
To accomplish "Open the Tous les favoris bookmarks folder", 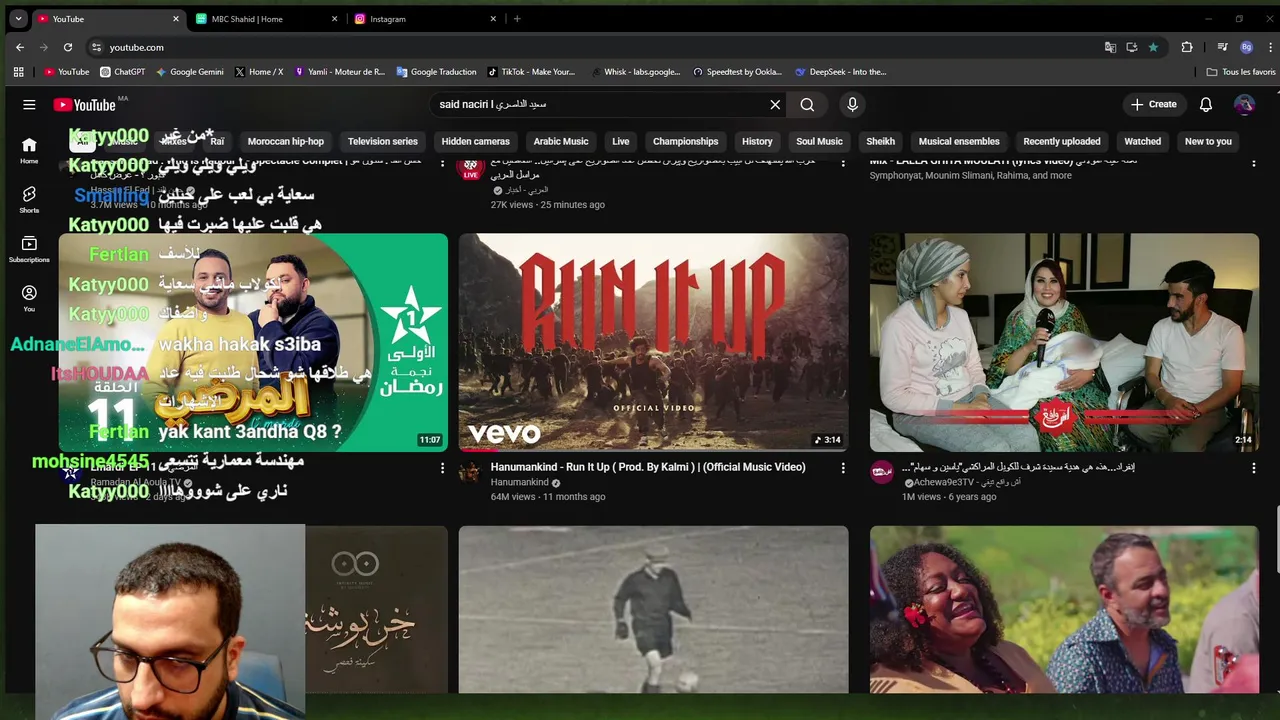I will coord(1241,72).
